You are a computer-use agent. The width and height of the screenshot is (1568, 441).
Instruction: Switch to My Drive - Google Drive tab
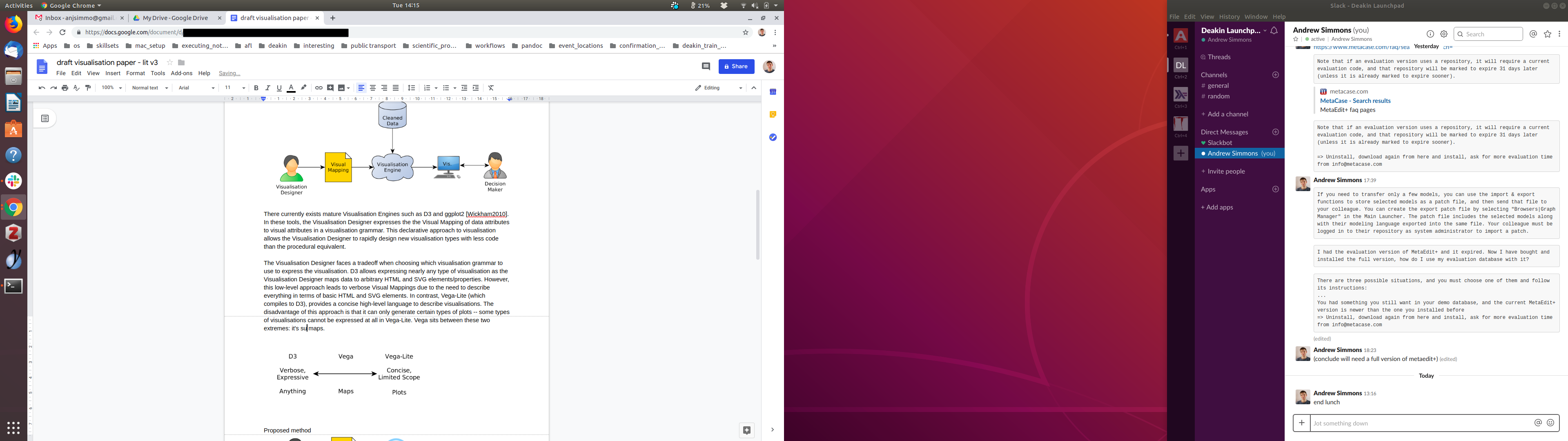pyautogui.click(x=175, y=18)
